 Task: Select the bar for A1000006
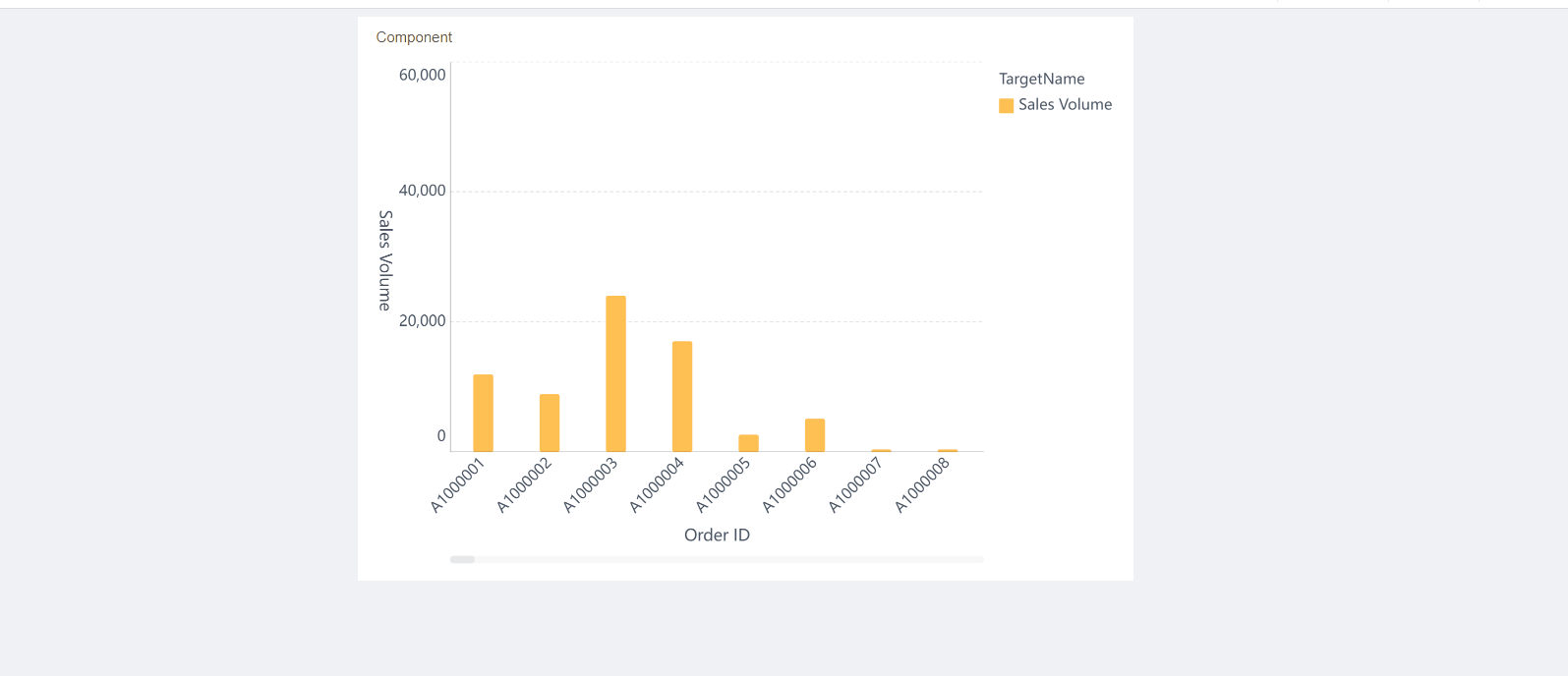(x=815, y=435)
